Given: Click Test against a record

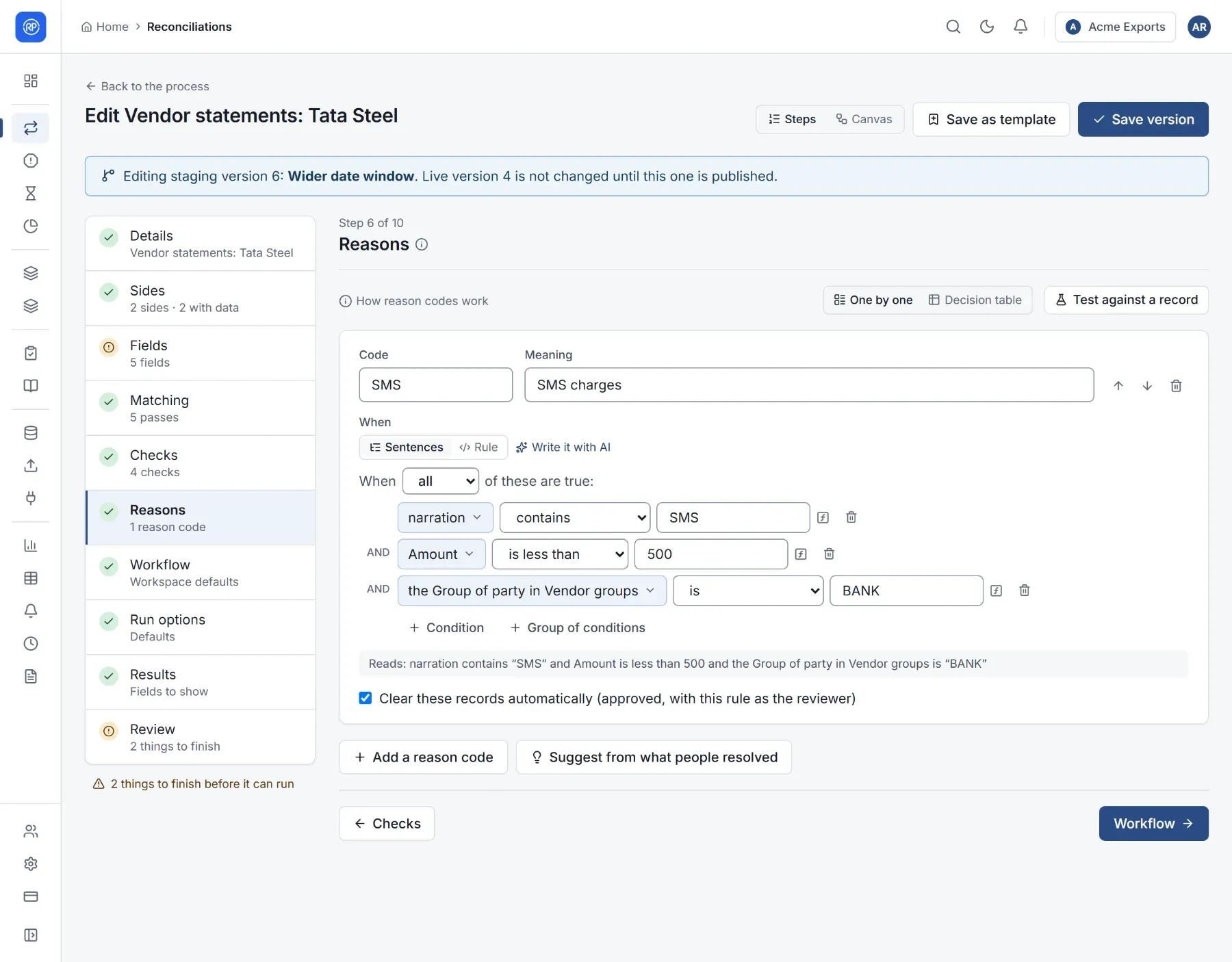Looking at the screenshot, I should pos(1126,300).
